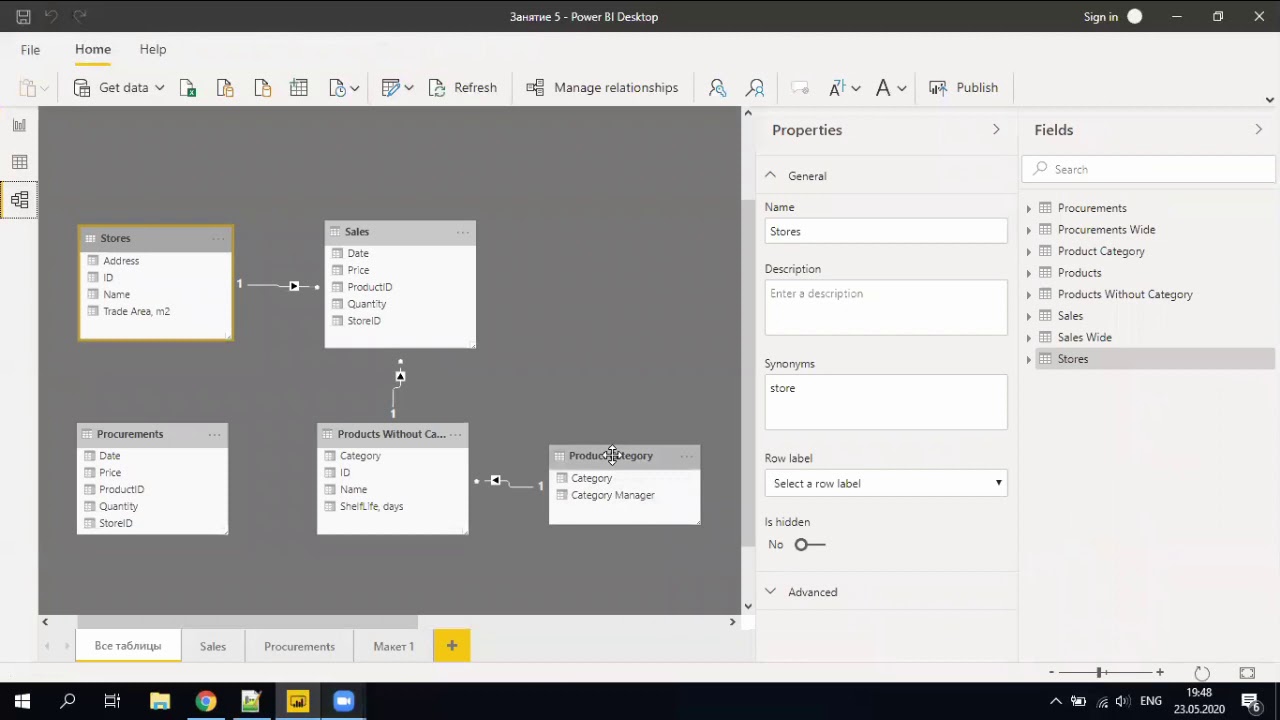Click the Name input field

[886, 231]
